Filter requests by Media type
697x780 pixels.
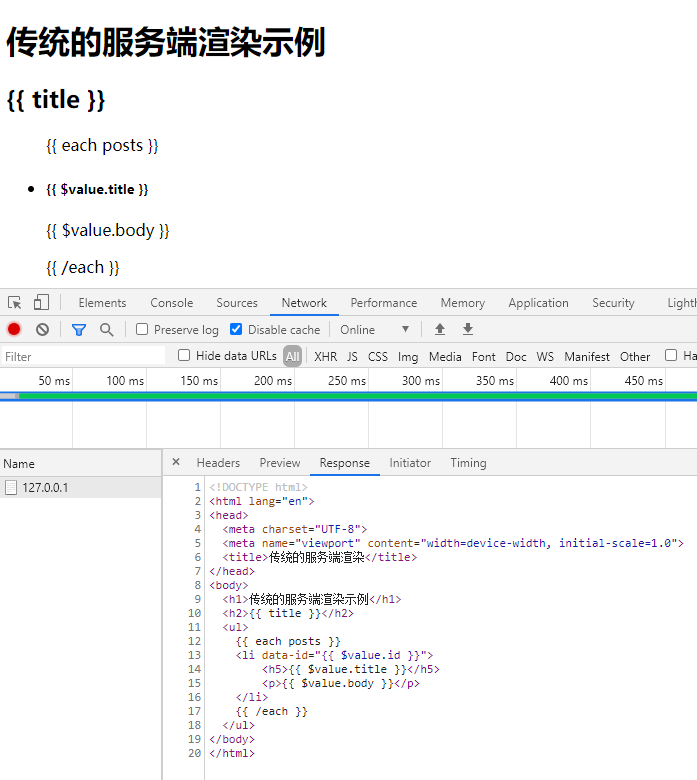coord(445,357)
